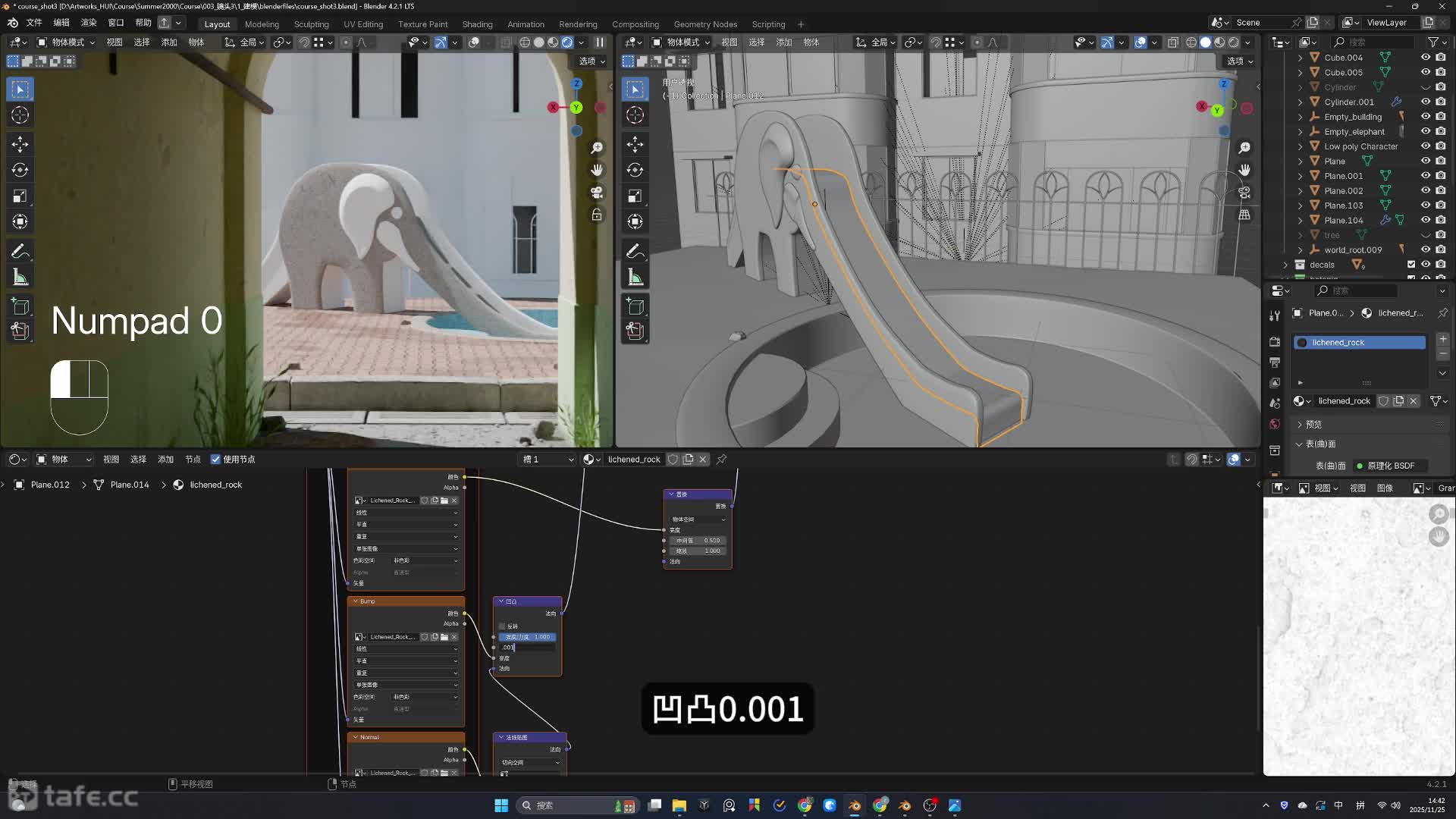Screen dimensions: 1456x819
Task: Expand the Low poly Character tree item
Action: coord(1301,146)
